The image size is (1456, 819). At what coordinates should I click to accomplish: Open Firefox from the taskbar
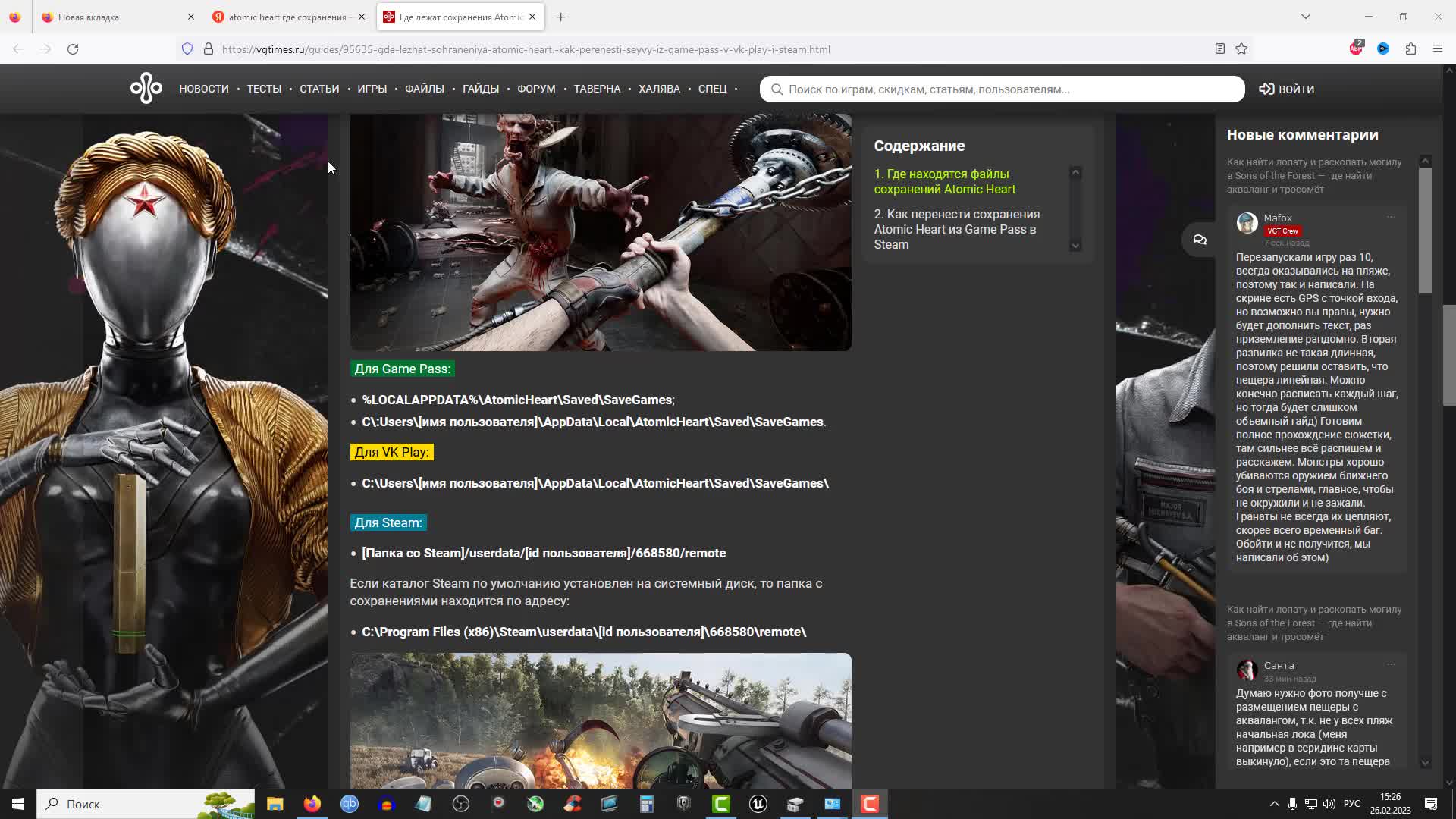pyautogui.click(x=312, y=804)
